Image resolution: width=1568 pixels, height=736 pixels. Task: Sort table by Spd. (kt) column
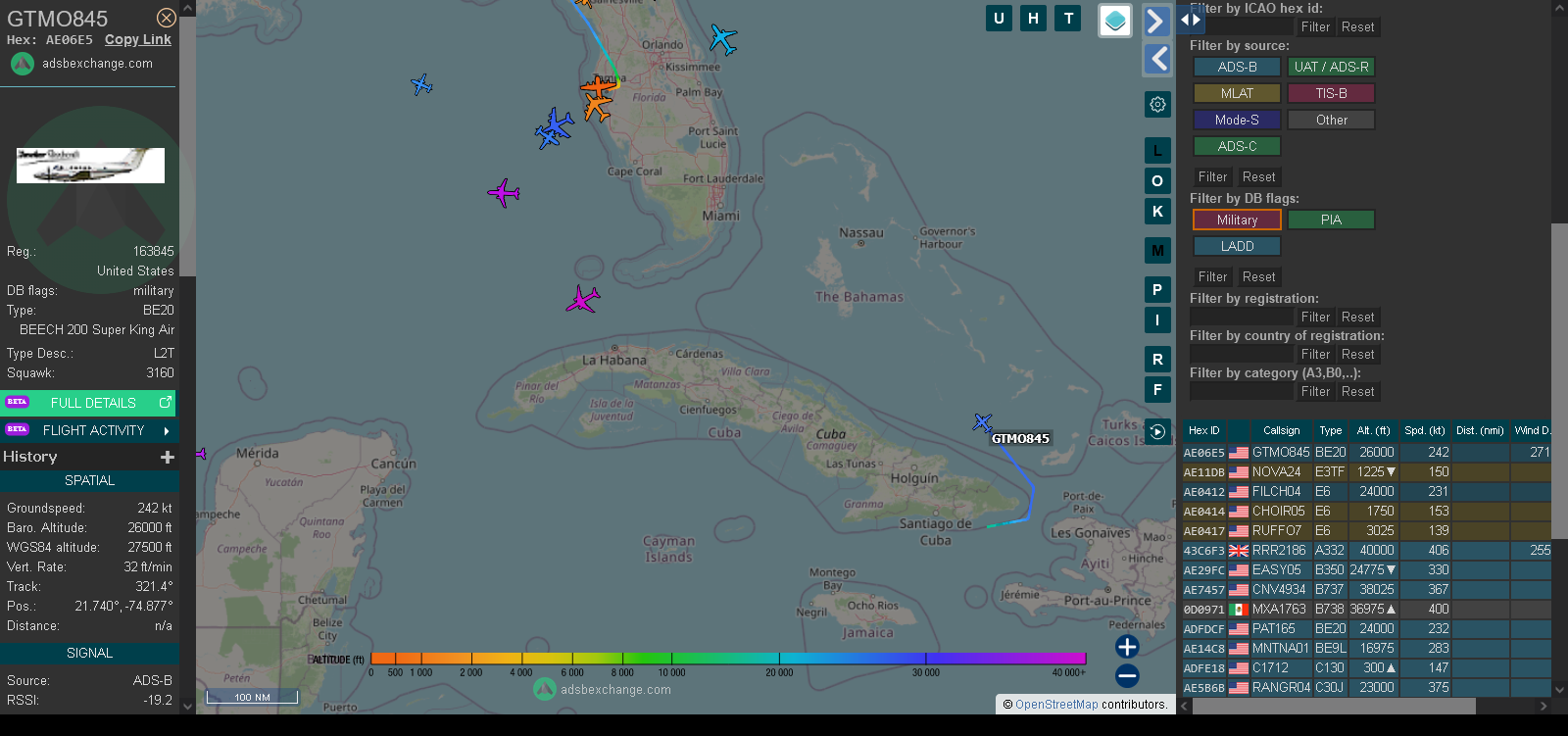1424,430
